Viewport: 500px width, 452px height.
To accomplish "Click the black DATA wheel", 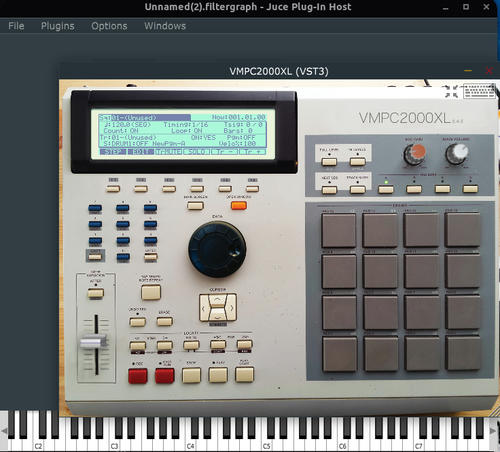I will tap(217, 249).
